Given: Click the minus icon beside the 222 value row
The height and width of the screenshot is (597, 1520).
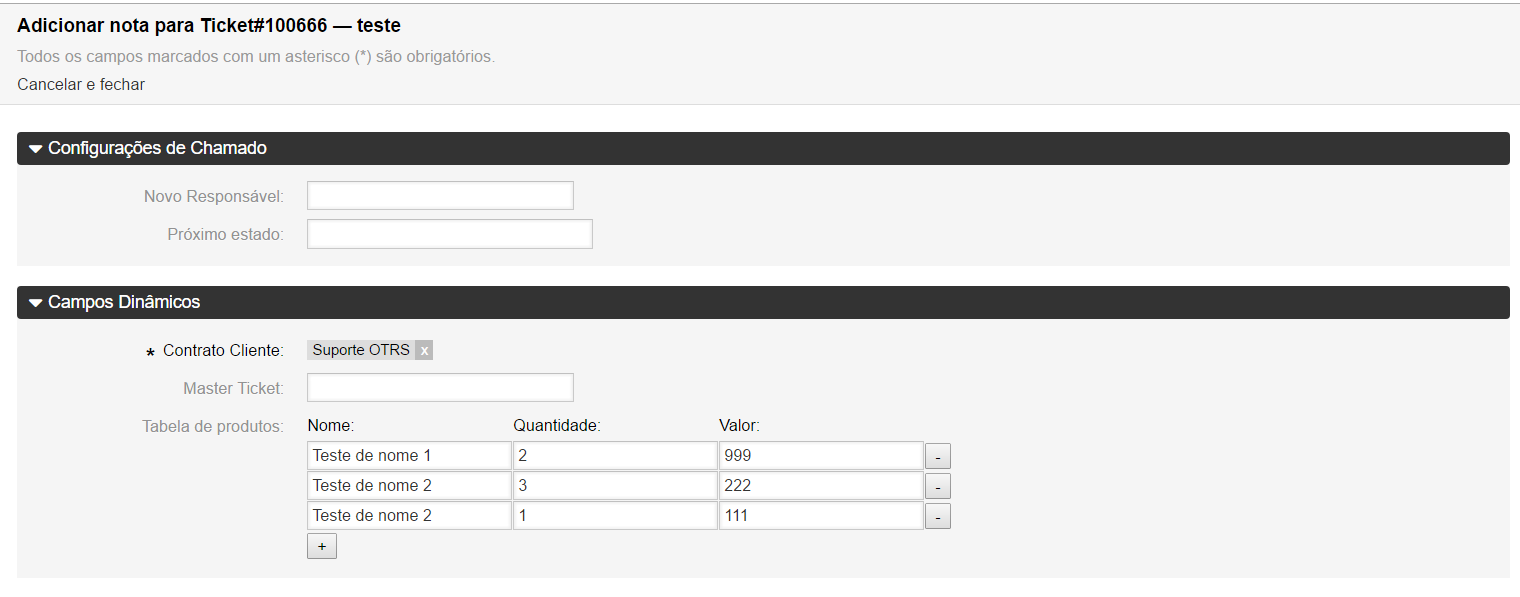Looking at the screenshot, I should tap(938, 485).
